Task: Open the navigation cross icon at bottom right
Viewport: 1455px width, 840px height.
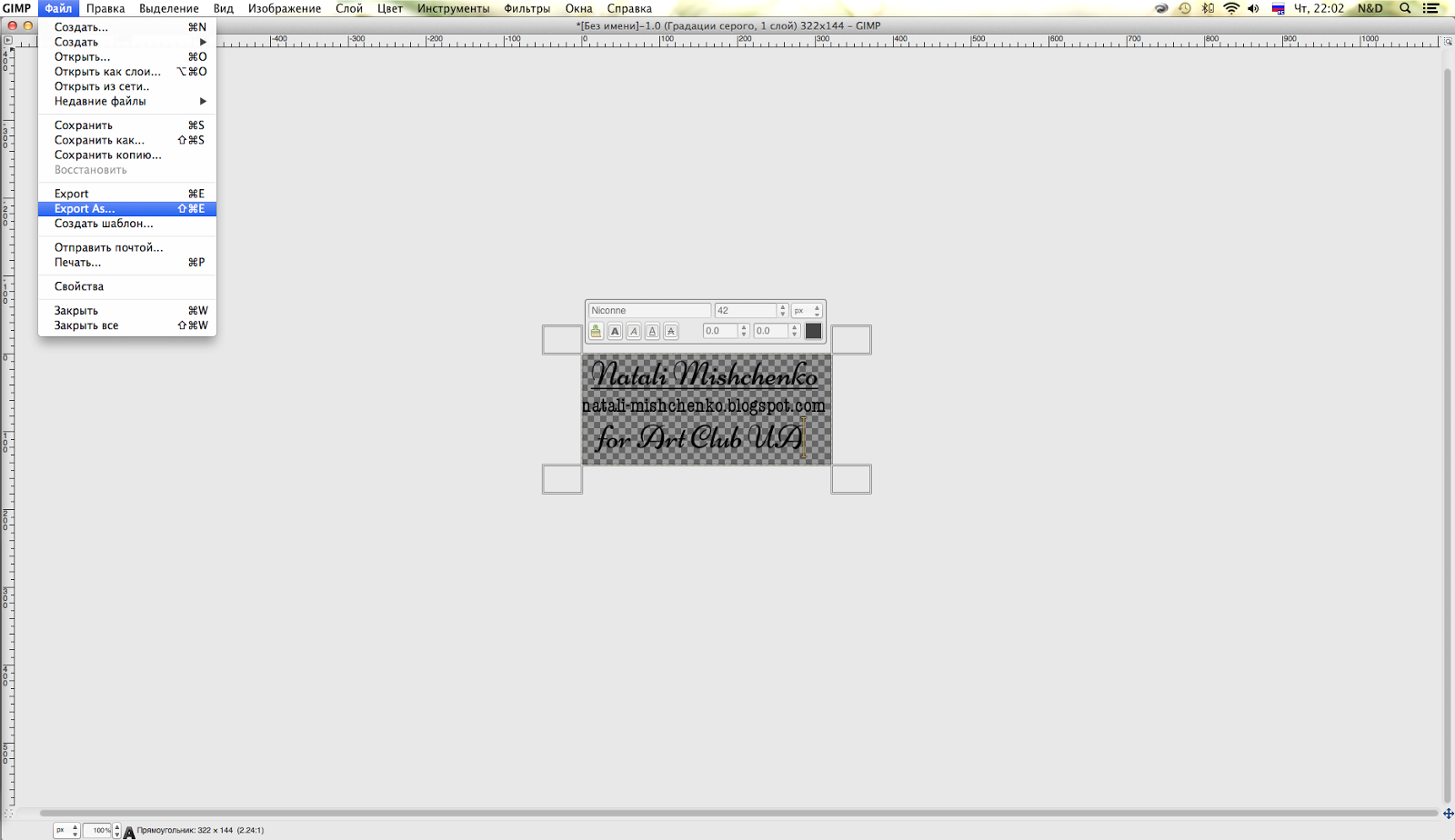Action: (1448, 814)
